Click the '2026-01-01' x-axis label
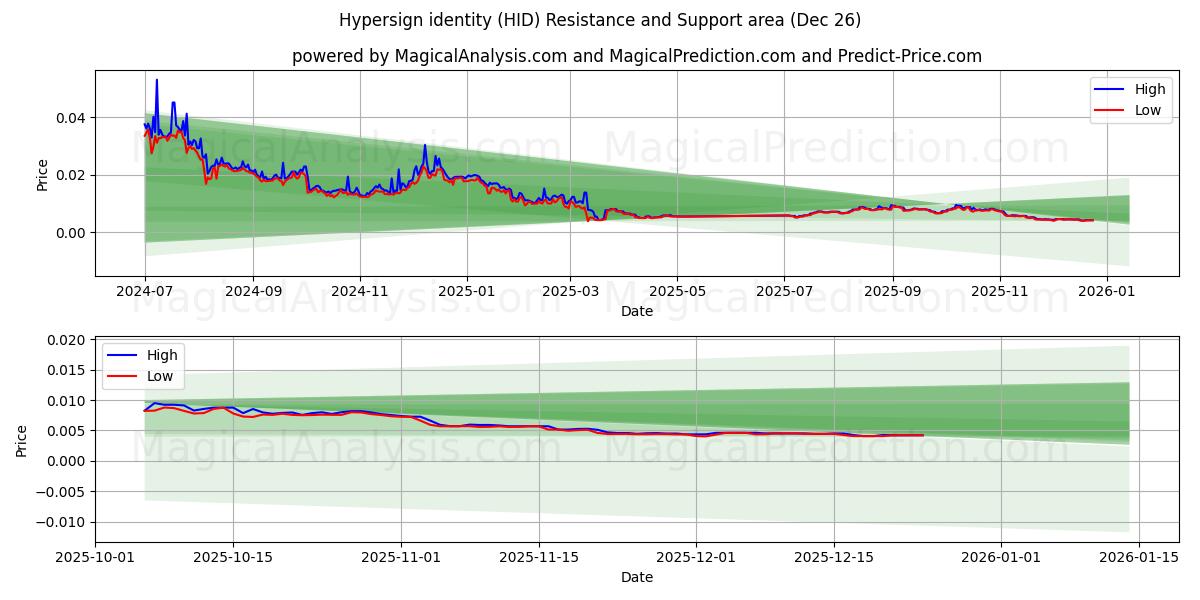The width and height of the screenshot is (1200, 600). (1000, 558)
